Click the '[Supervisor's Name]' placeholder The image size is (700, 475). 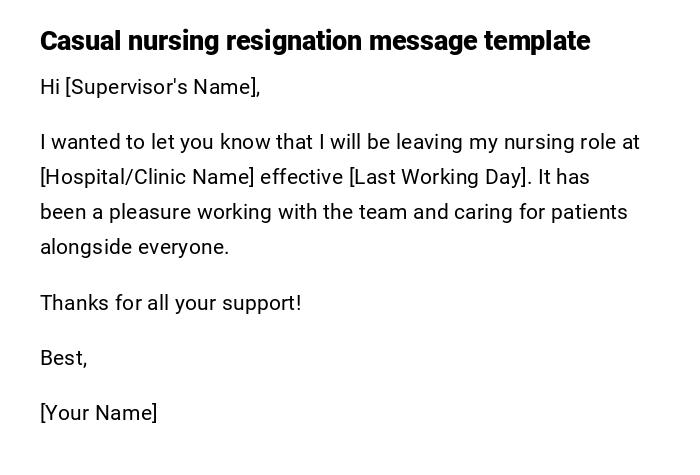162,87
